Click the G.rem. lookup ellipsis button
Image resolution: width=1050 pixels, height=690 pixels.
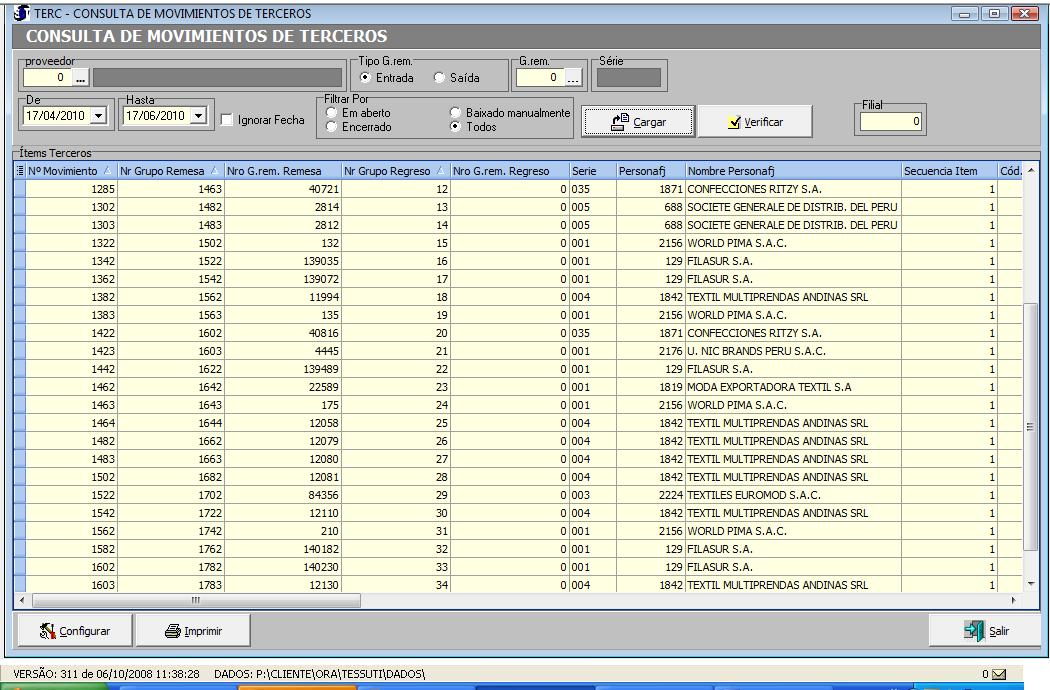click(573, 78)
